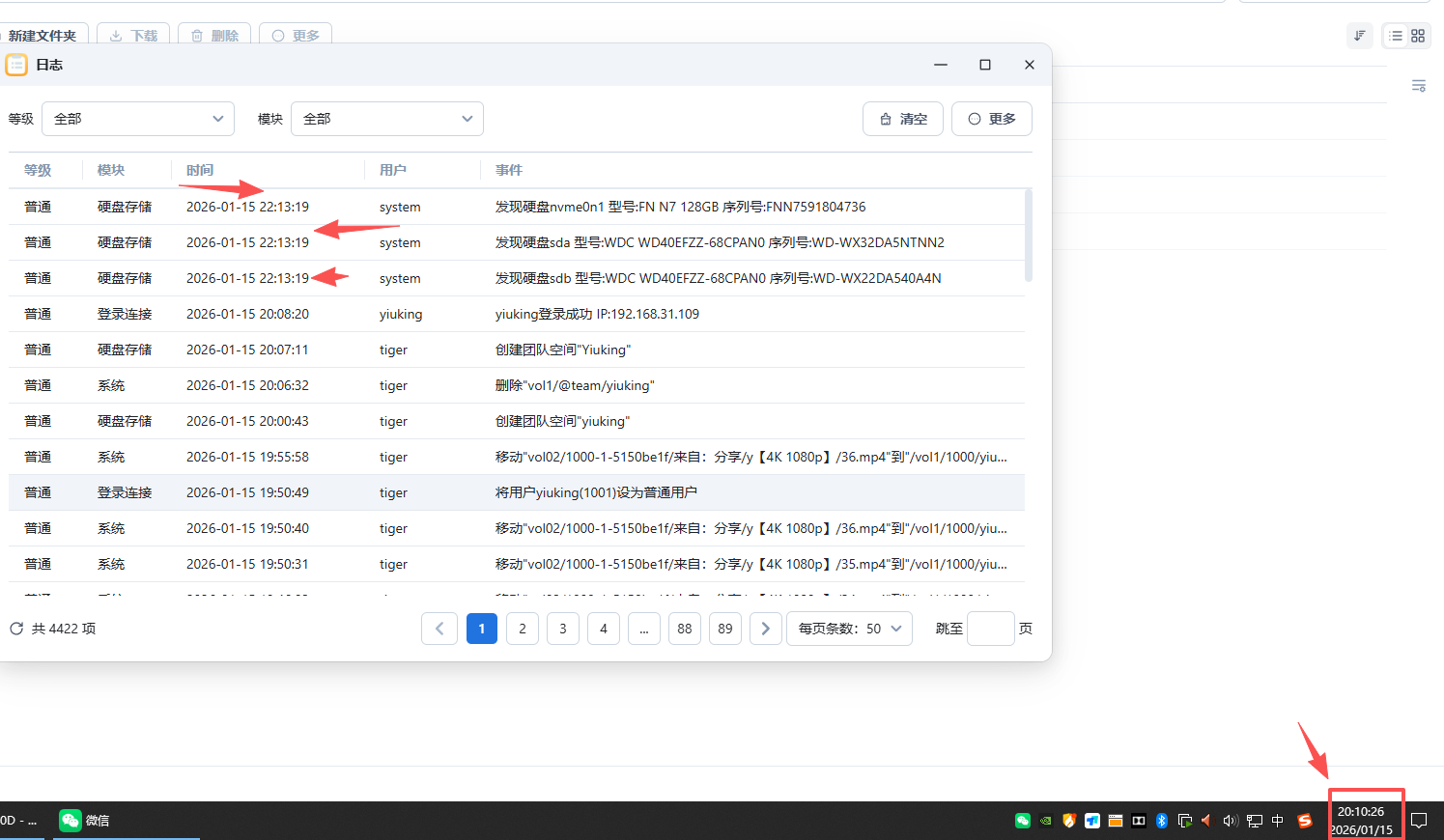Open the 每页条数 50 page size dropdown
Image resolution: width=1444 pixels, height=840 pixels.
coord(849,629)
